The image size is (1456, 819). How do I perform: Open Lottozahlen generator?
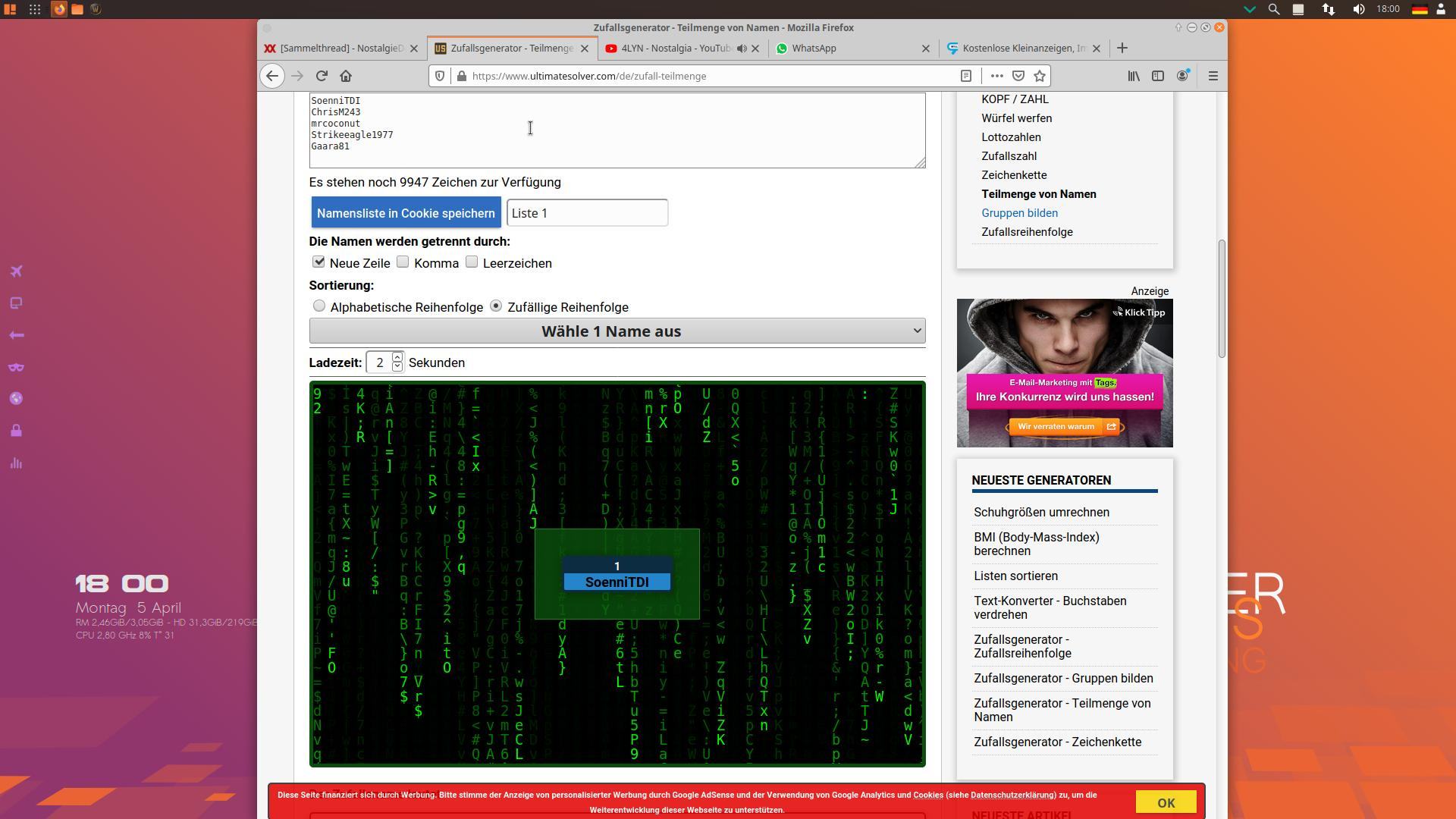pos(1011,137)
